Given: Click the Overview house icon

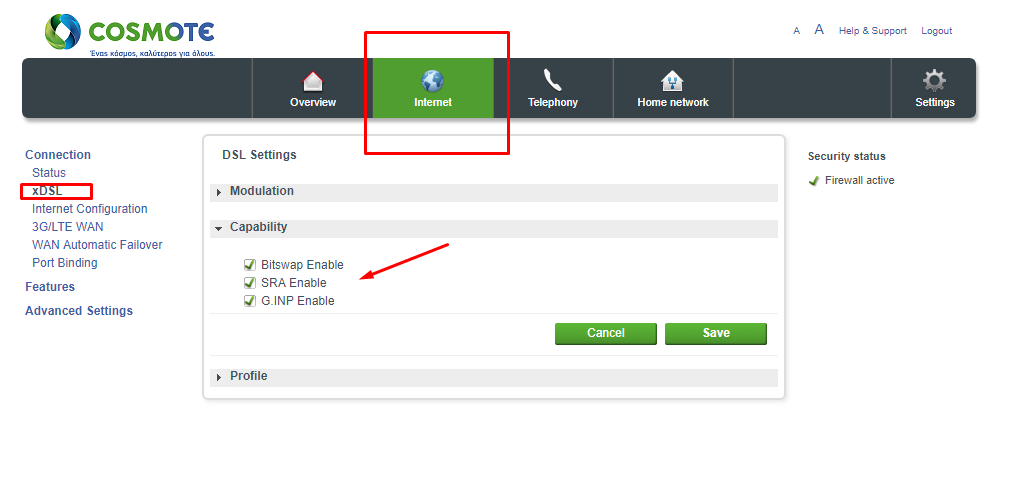Looking at the screenshot, I should coord(313,81).
